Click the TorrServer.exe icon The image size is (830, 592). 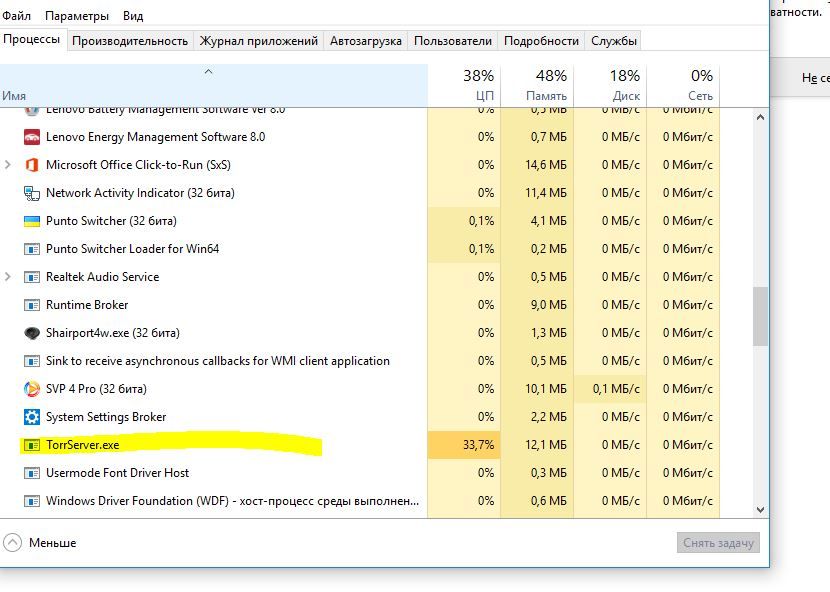(x=32, y=445)
